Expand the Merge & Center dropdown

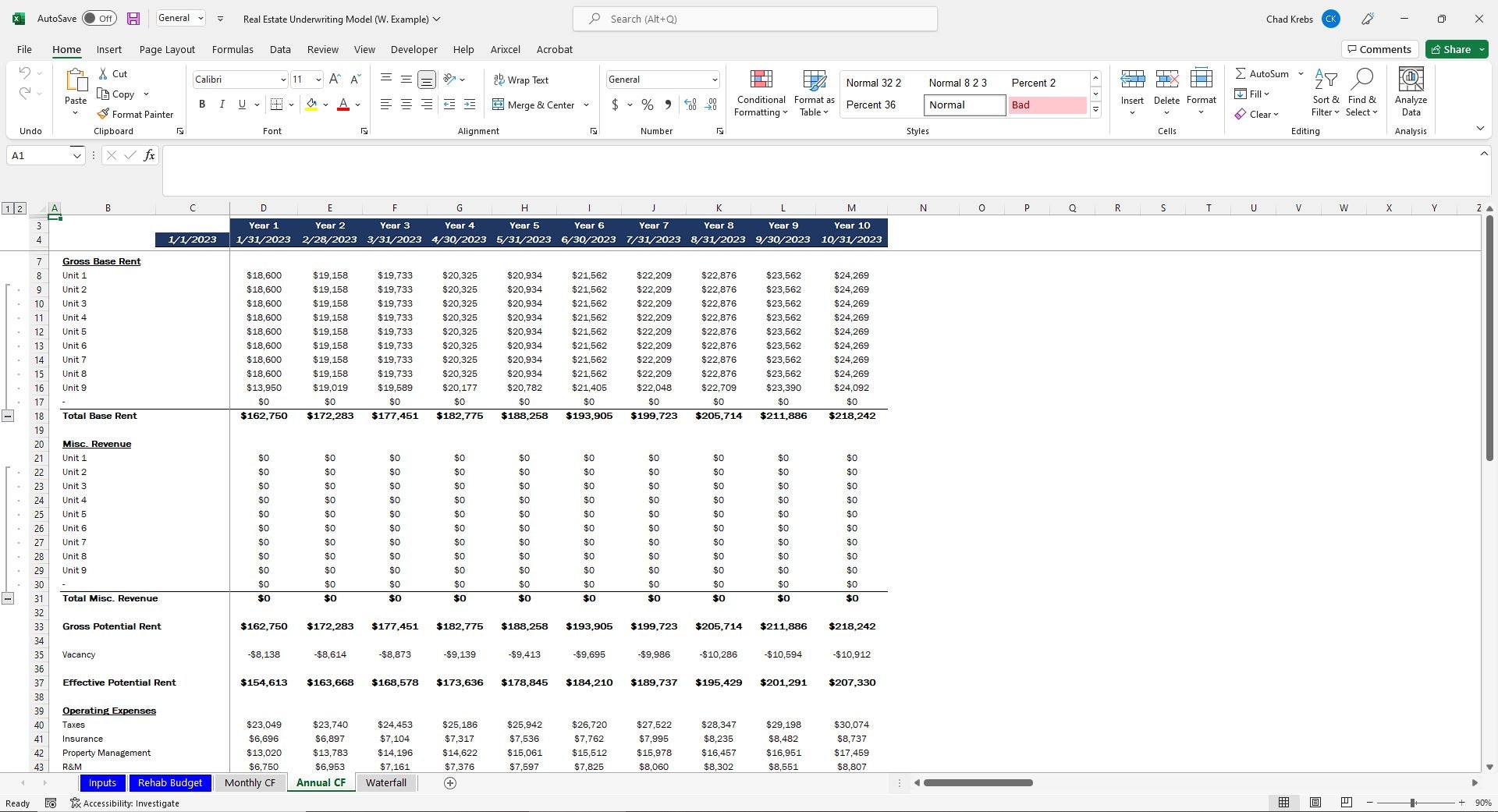(x=585, y=105)
